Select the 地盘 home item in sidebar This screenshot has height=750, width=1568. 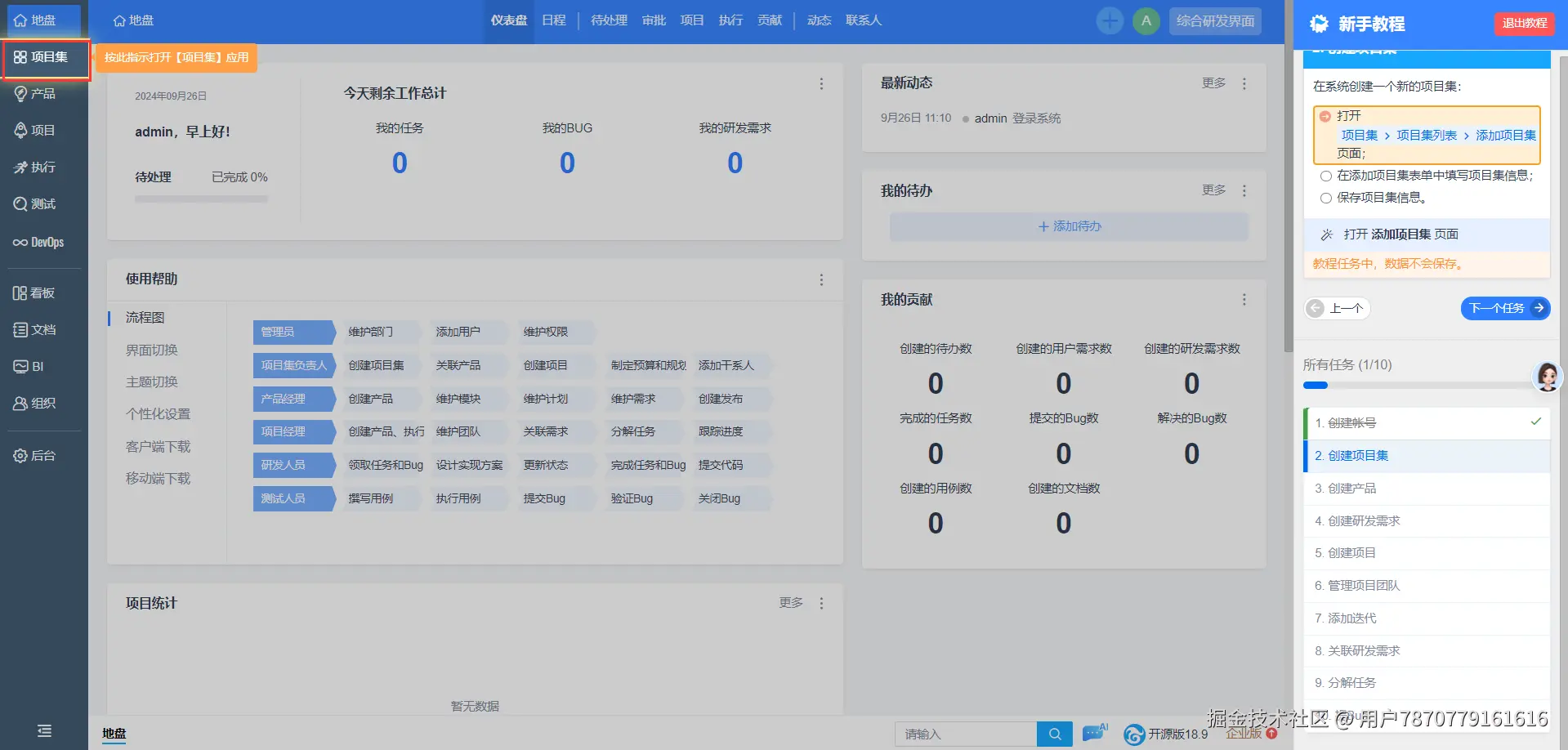44,20
